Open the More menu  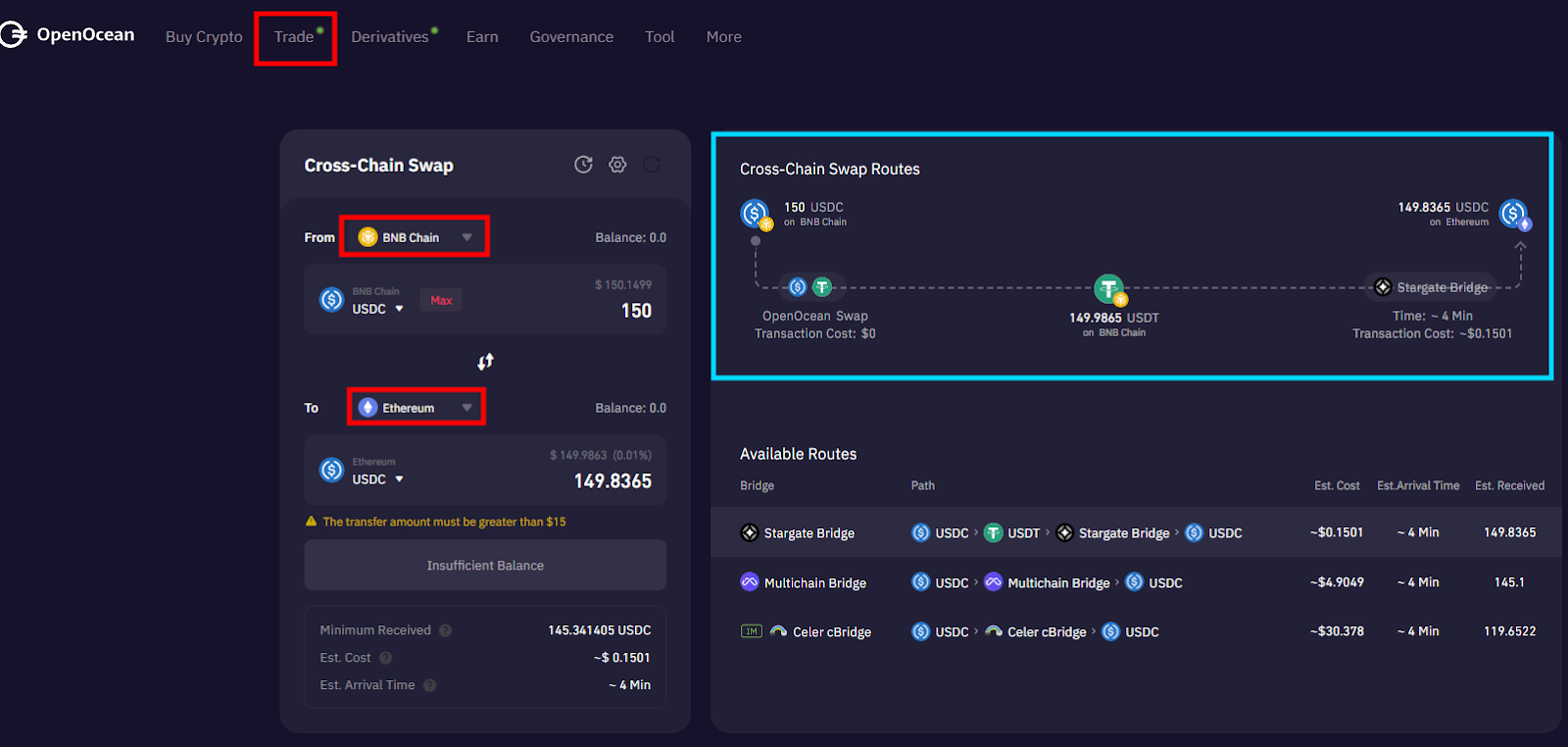[724, 36]
